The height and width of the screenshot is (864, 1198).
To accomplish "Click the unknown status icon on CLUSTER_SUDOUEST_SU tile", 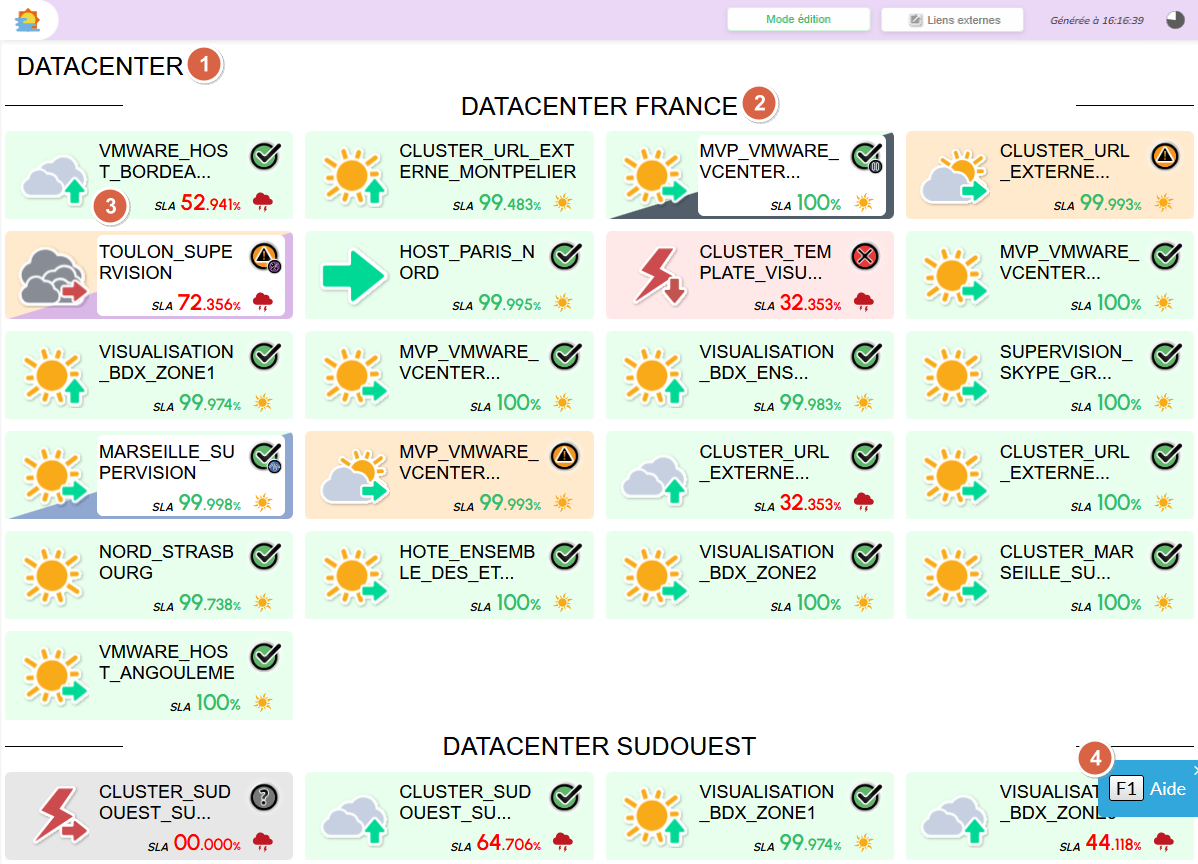I will click(264, 797).
